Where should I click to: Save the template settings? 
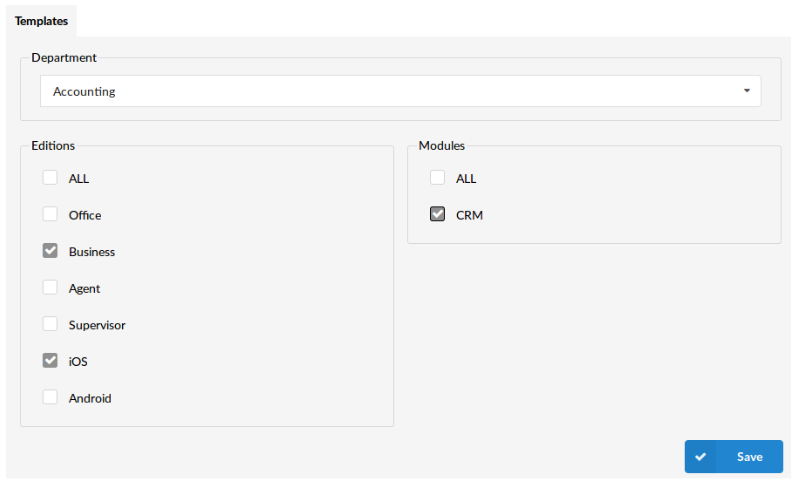coord(733,456)
